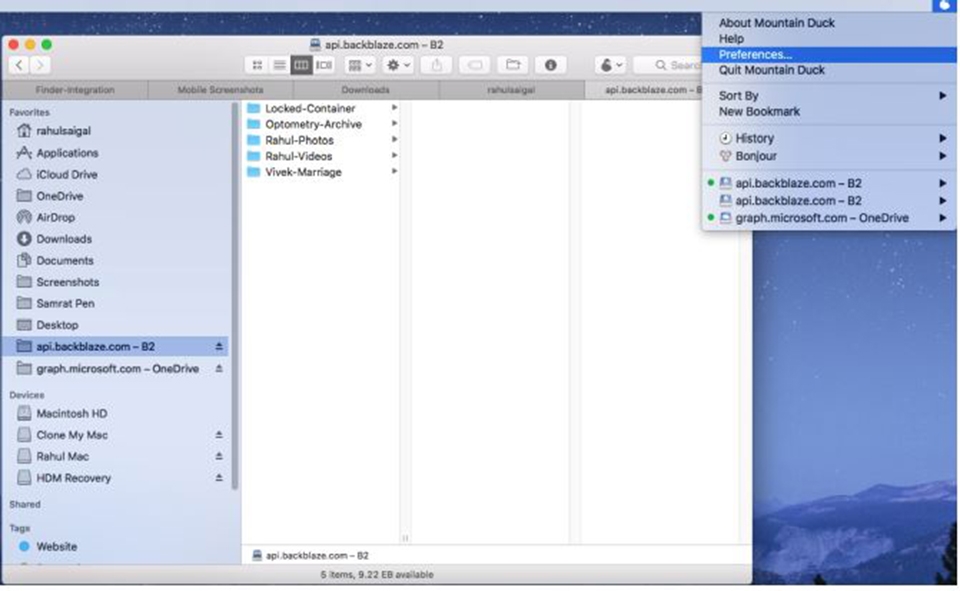
Task: Open the arrange items dropdown
Action: [360, 65]
